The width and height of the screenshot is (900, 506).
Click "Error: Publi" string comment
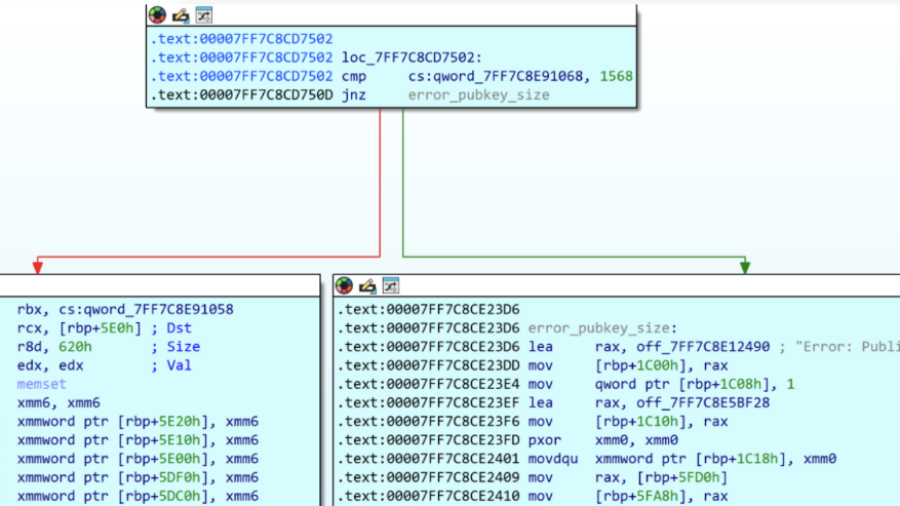click(847, 347)
